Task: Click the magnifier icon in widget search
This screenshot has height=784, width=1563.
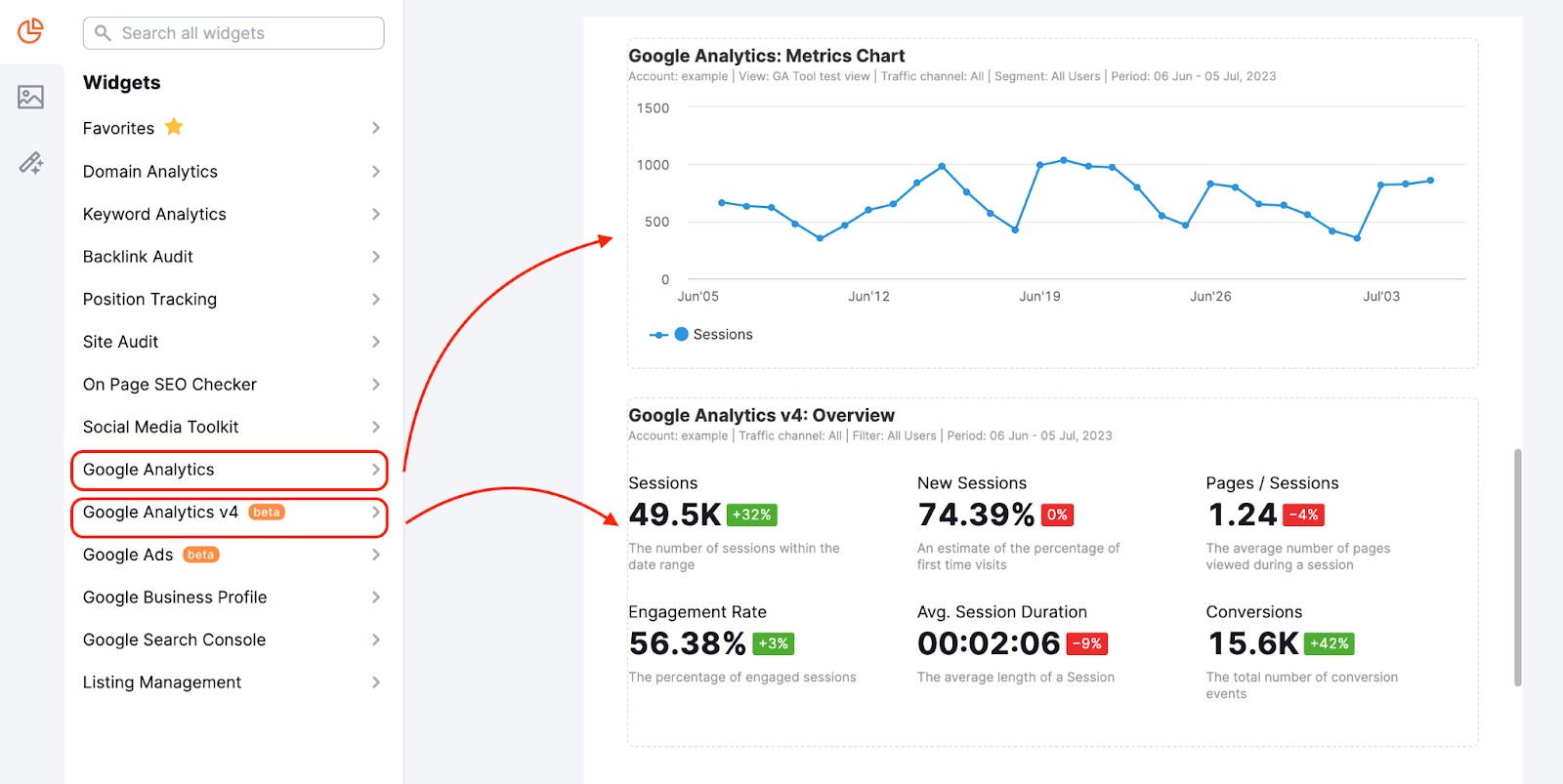Action: pyautogui.click(x=103, y=33)
